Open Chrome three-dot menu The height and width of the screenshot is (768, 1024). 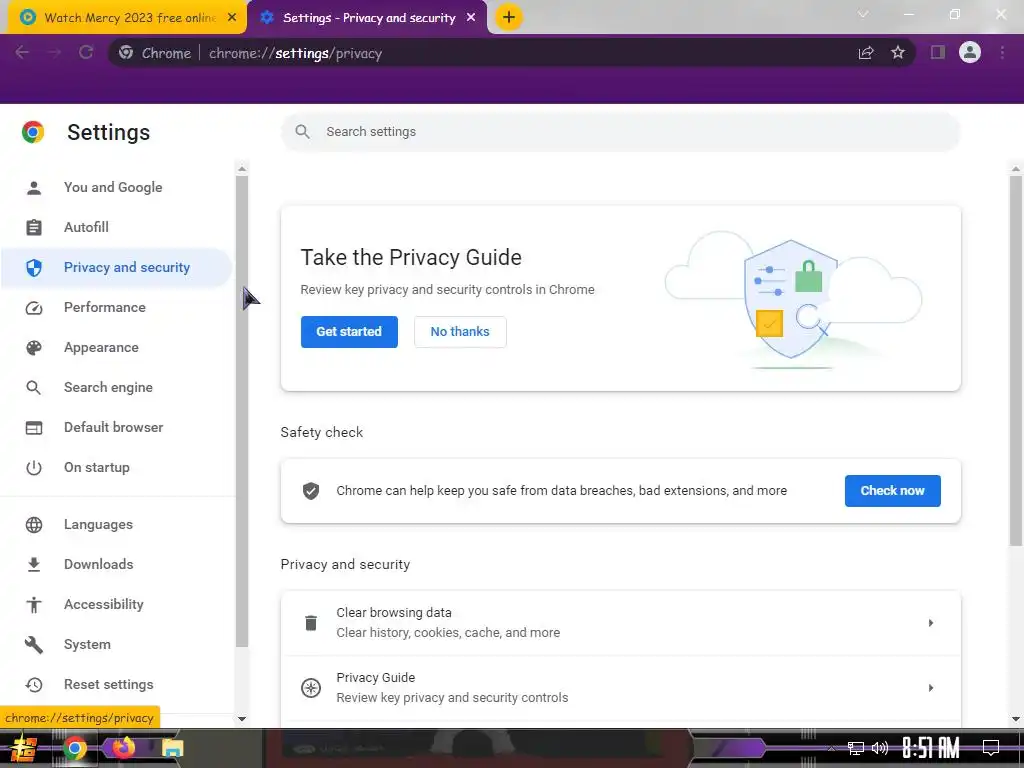1002,53
